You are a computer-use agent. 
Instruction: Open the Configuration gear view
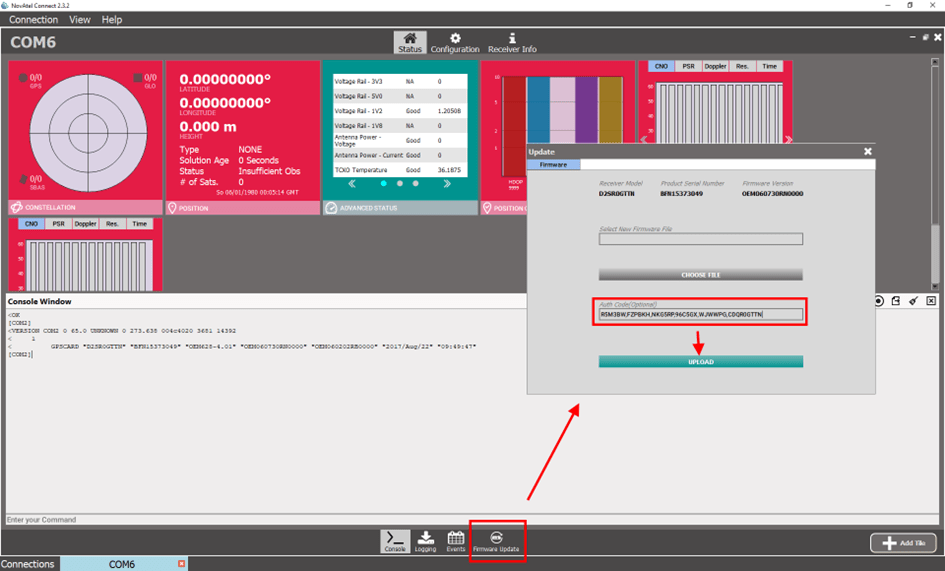click(455, 42)
